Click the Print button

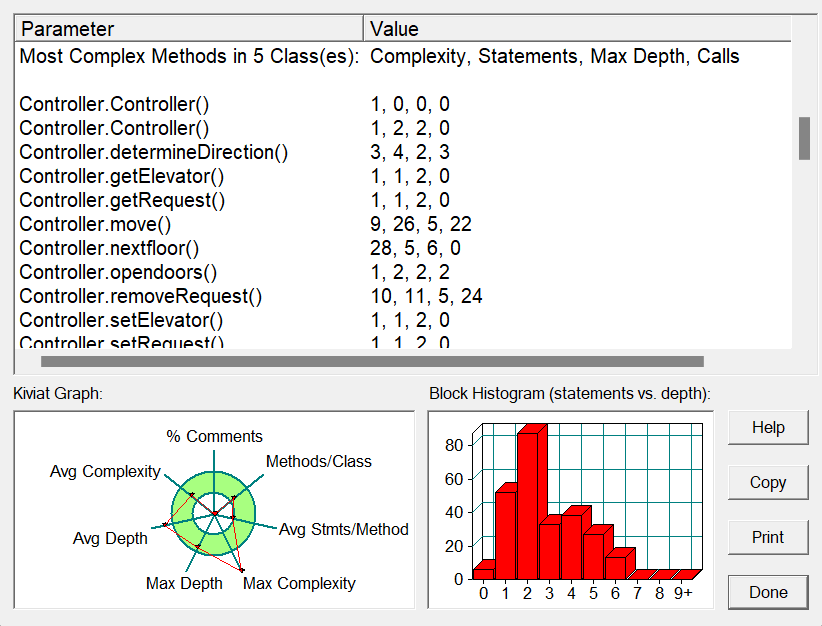click(x=768, y=537)
